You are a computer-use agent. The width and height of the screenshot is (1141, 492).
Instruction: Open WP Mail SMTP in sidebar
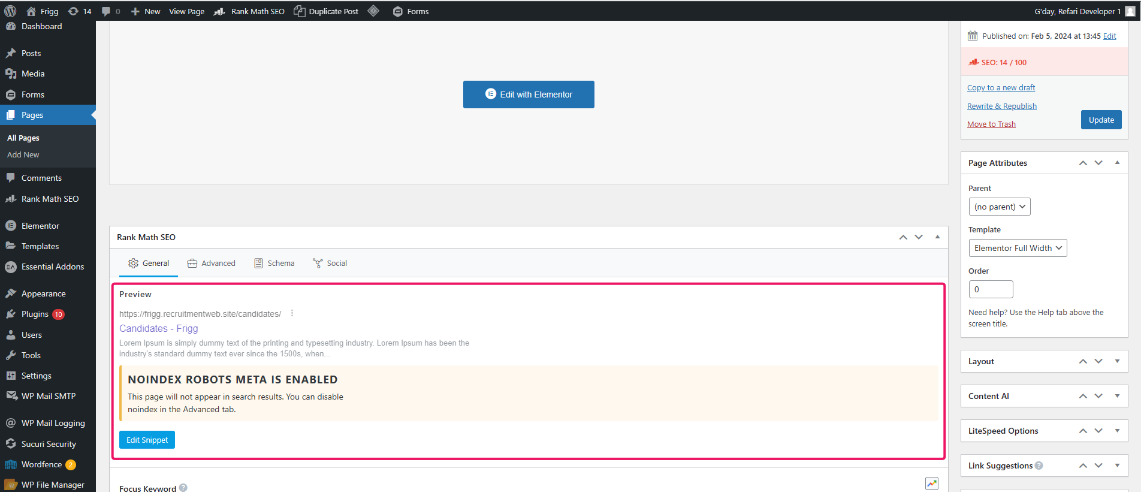tap(48, 396)
